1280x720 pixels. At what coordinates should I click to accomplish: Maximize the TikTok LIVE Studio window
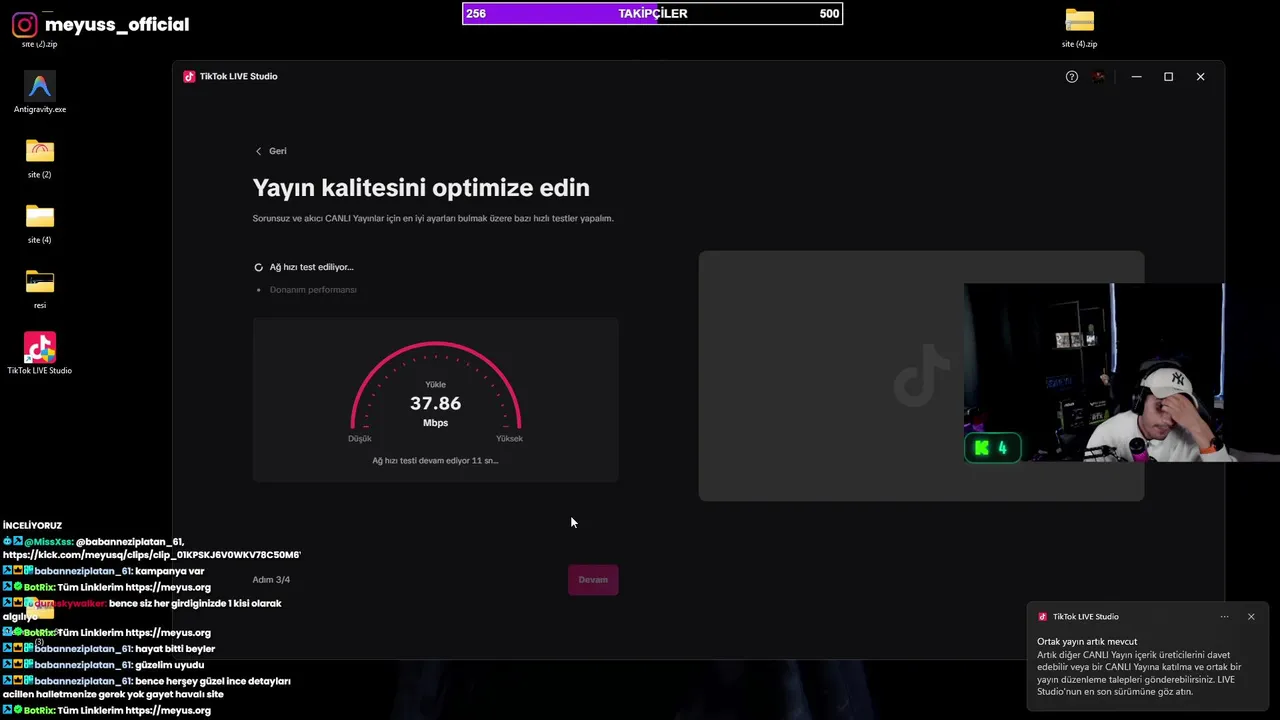tap(1168, 77)
